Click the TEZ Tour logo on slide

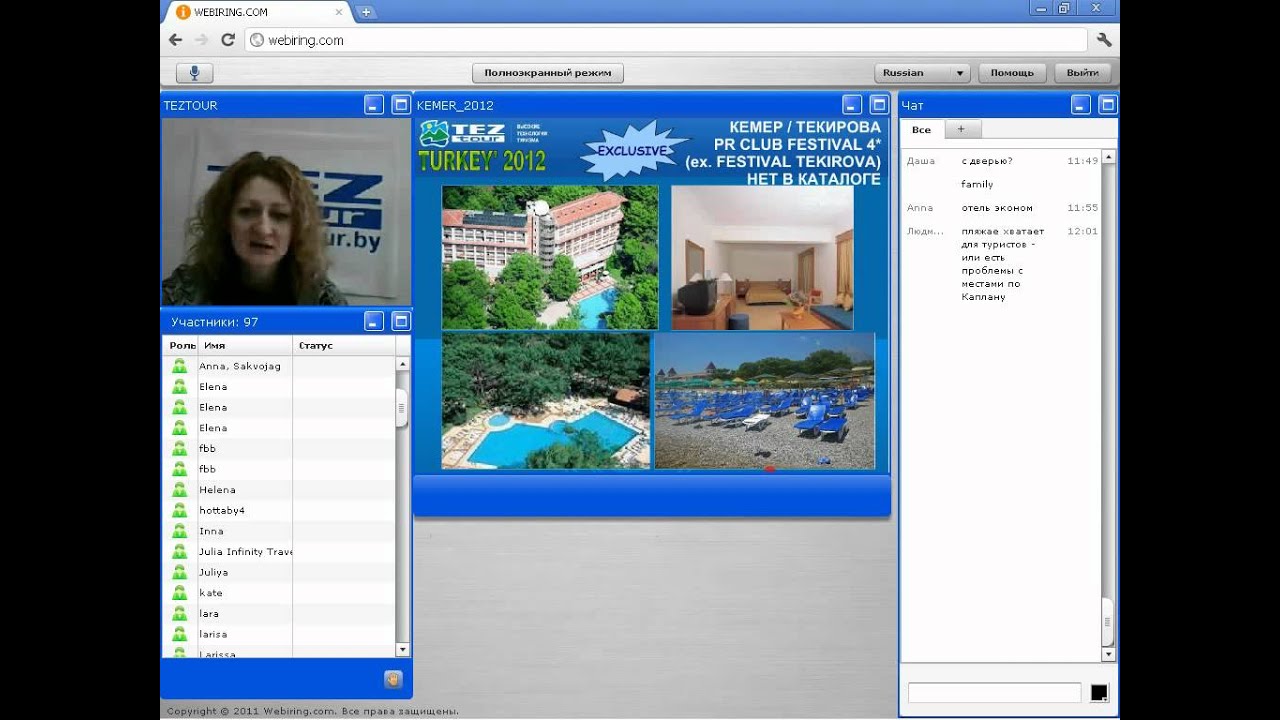[x=462, y=133]
